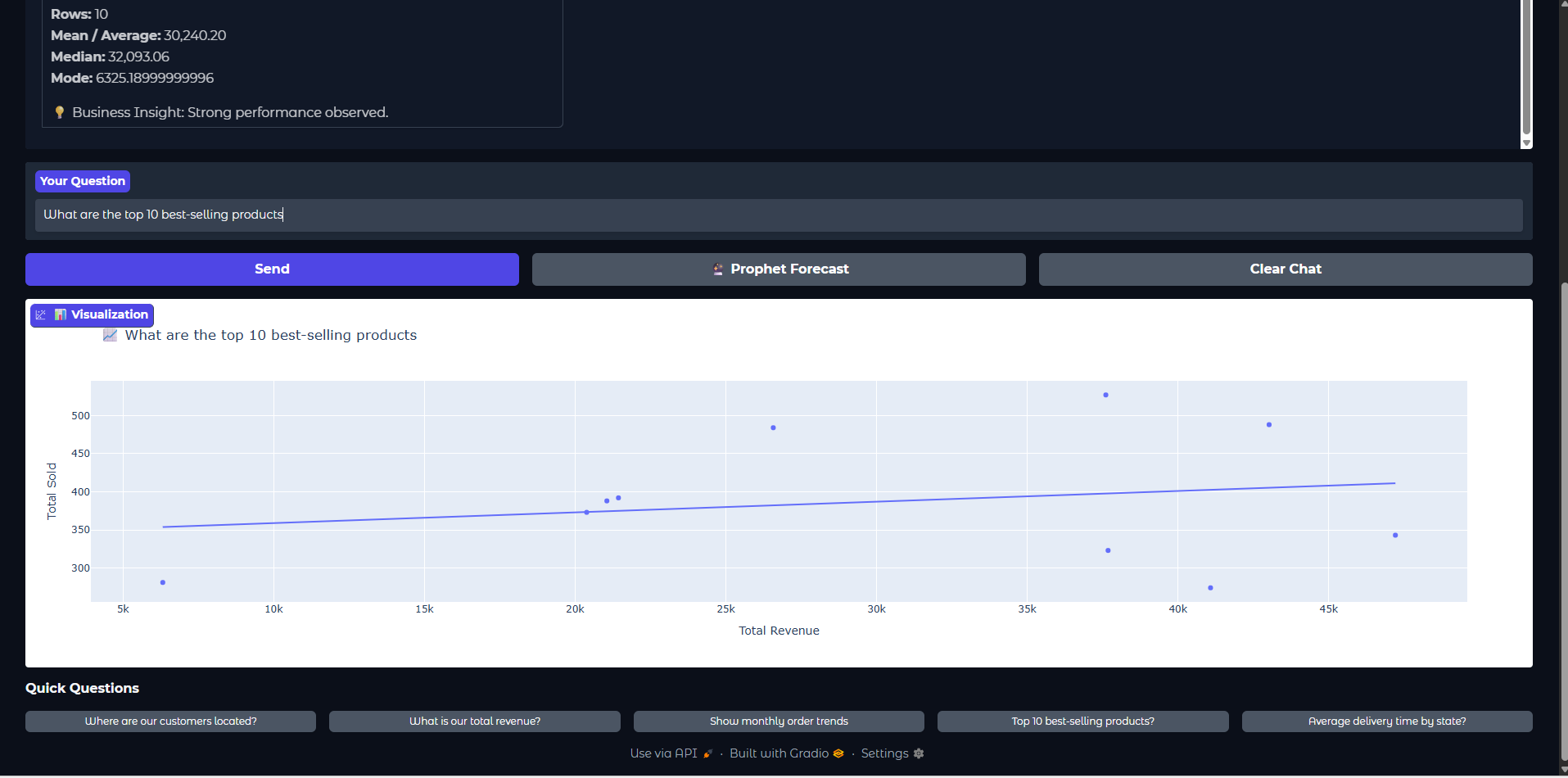Choose 'What is our total revenue?' quick question
The width and height of the screenshot is (1568, 778).
(474, 721)
